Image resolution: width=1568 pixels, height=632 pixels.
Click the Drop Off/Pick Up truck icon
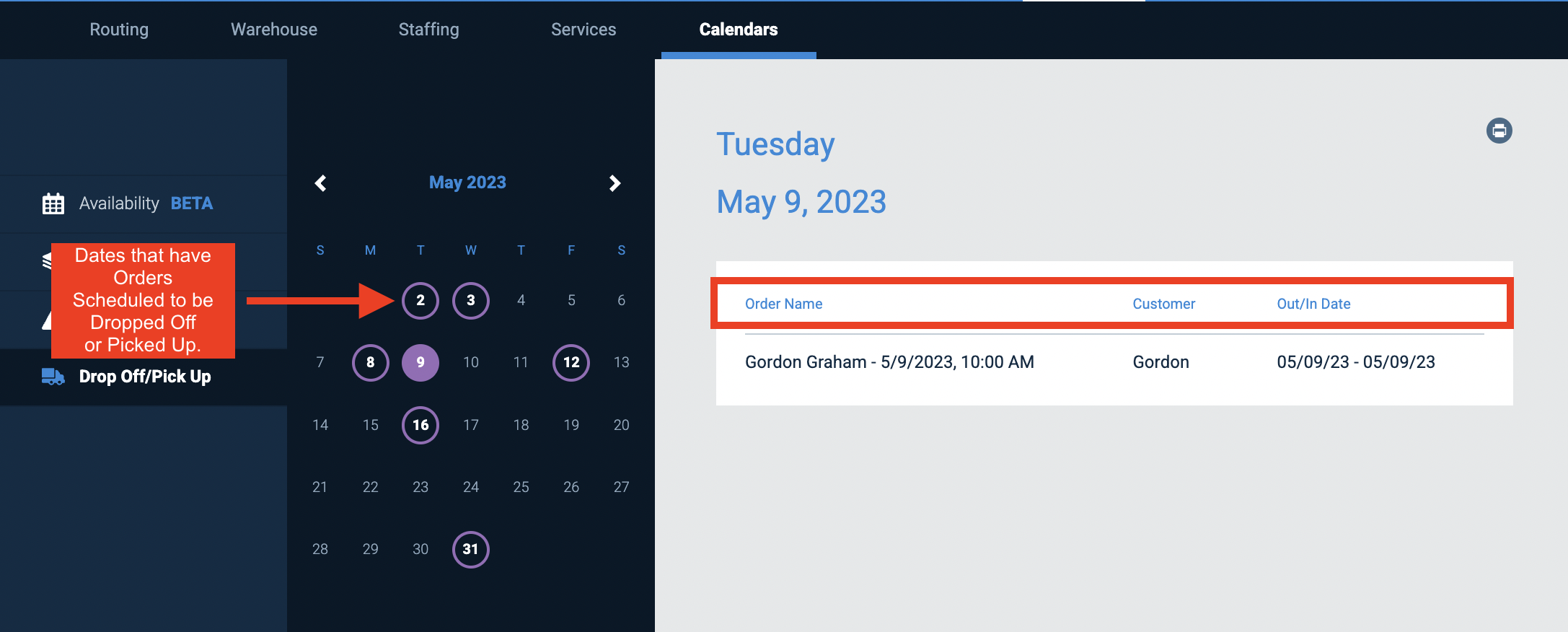pyautogui.click(x=51, y=376)
